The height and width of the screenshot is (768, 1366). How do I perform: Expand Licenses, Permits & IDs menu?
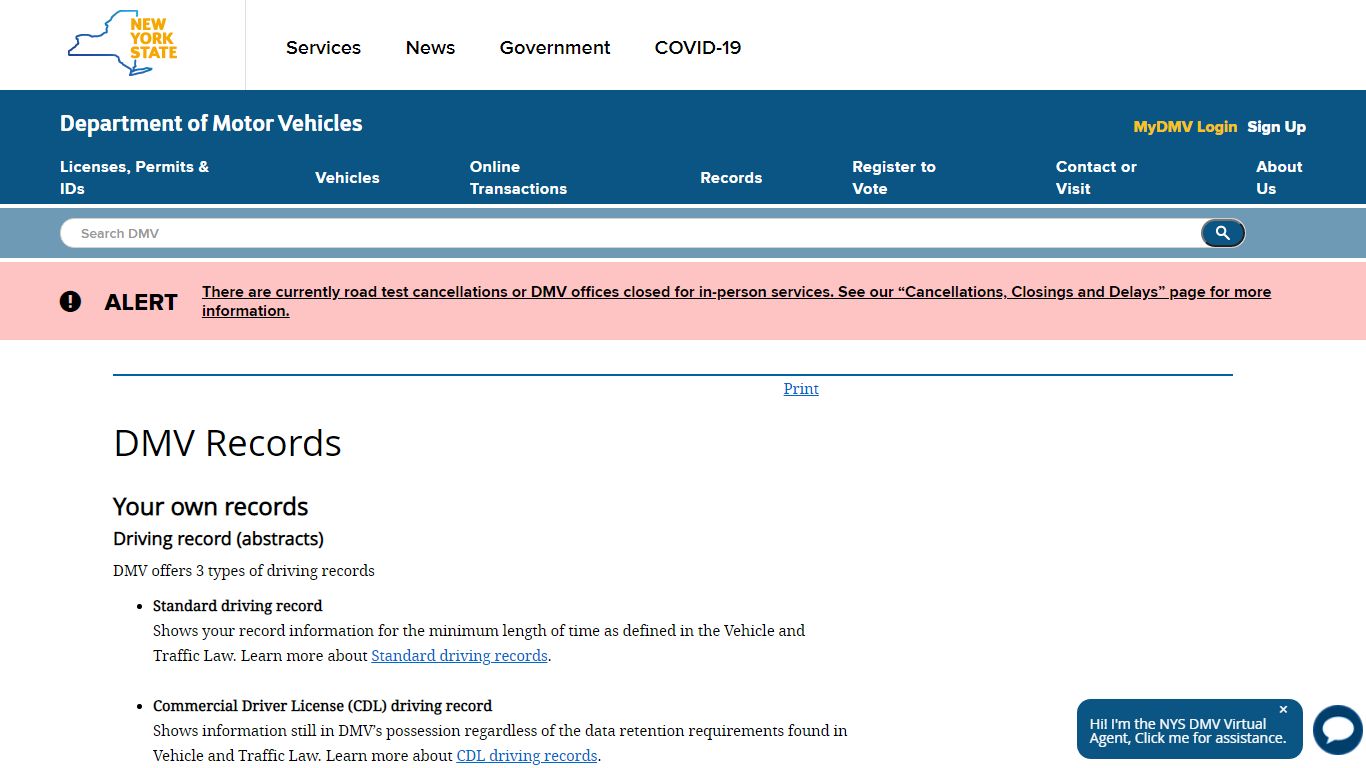pyautogui.click(x=135, y=178)
